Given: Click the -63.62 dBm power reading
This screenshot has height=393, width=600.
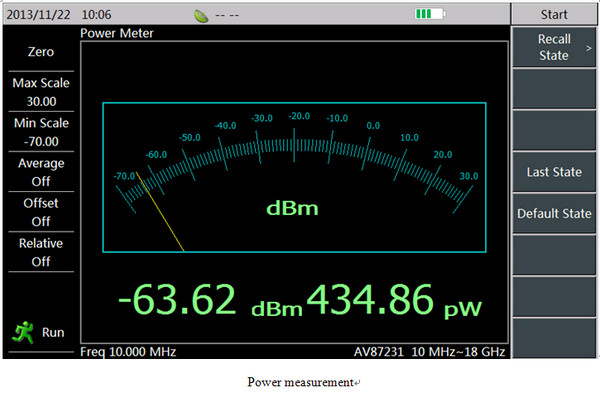Looking at the screenshot, I should pyautogui.click(x=210, y=300).
